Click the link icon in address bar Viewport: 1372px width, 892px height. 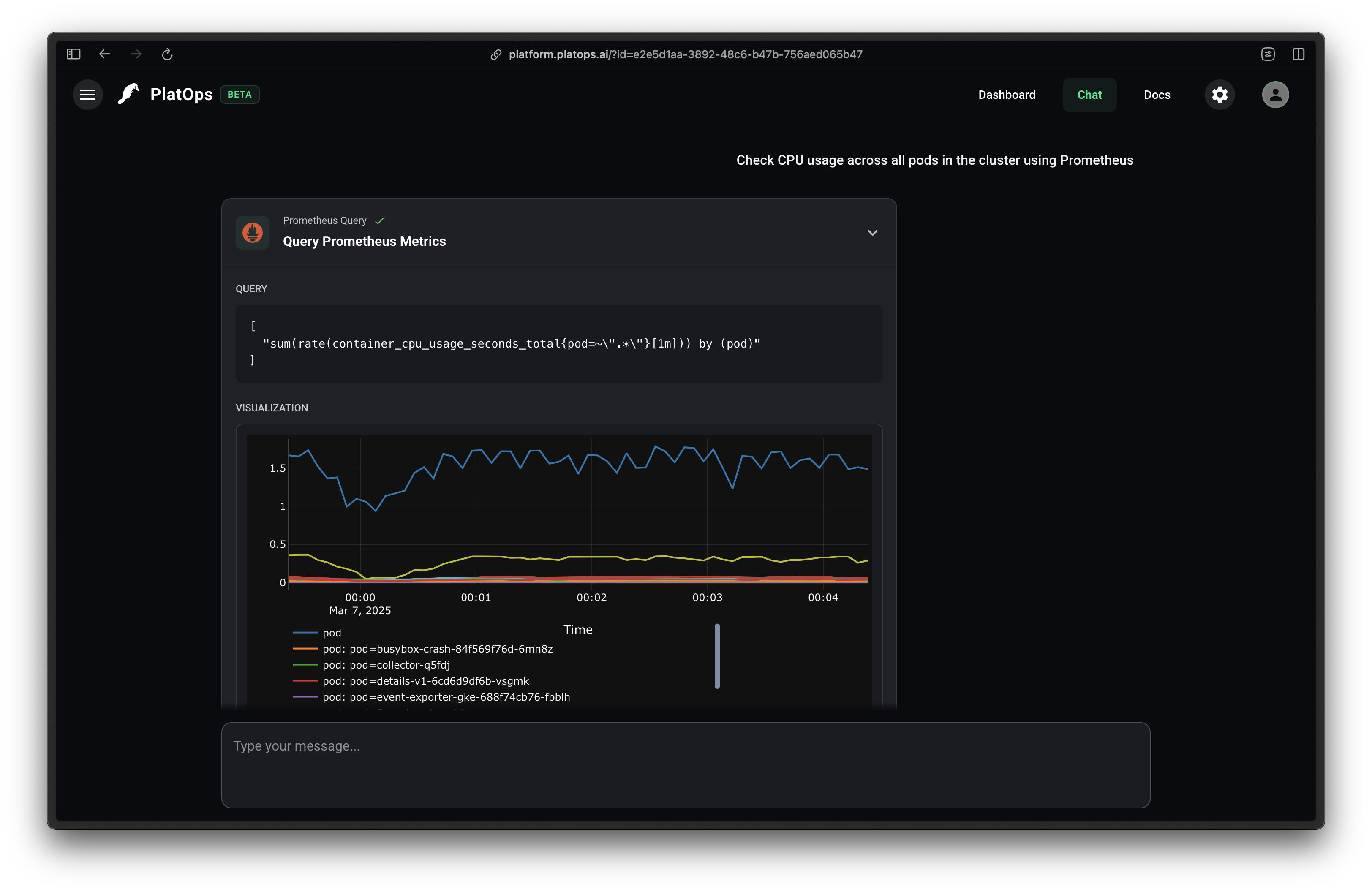tap(496, 54)
